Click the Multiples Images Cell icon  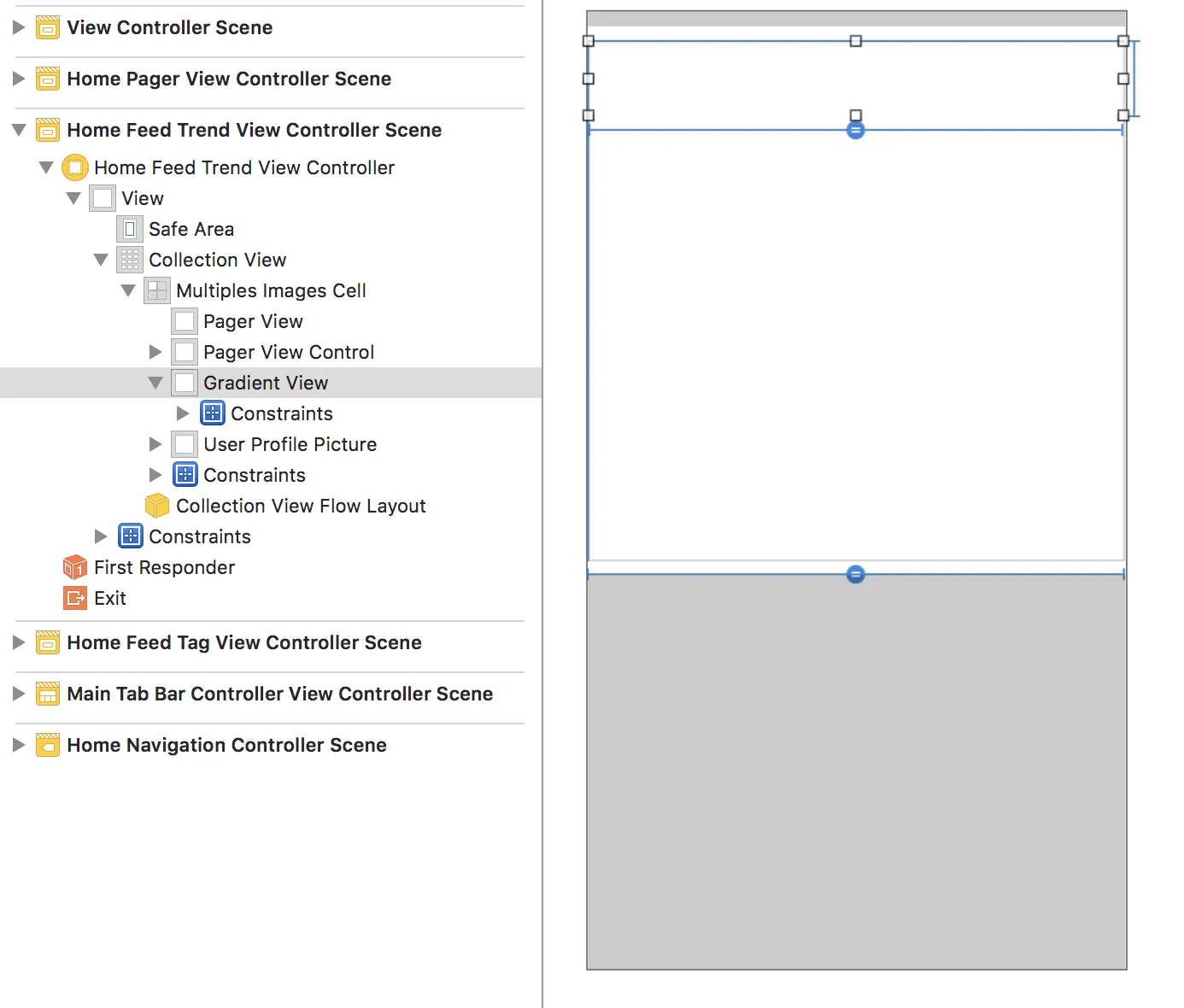(157, 290)
